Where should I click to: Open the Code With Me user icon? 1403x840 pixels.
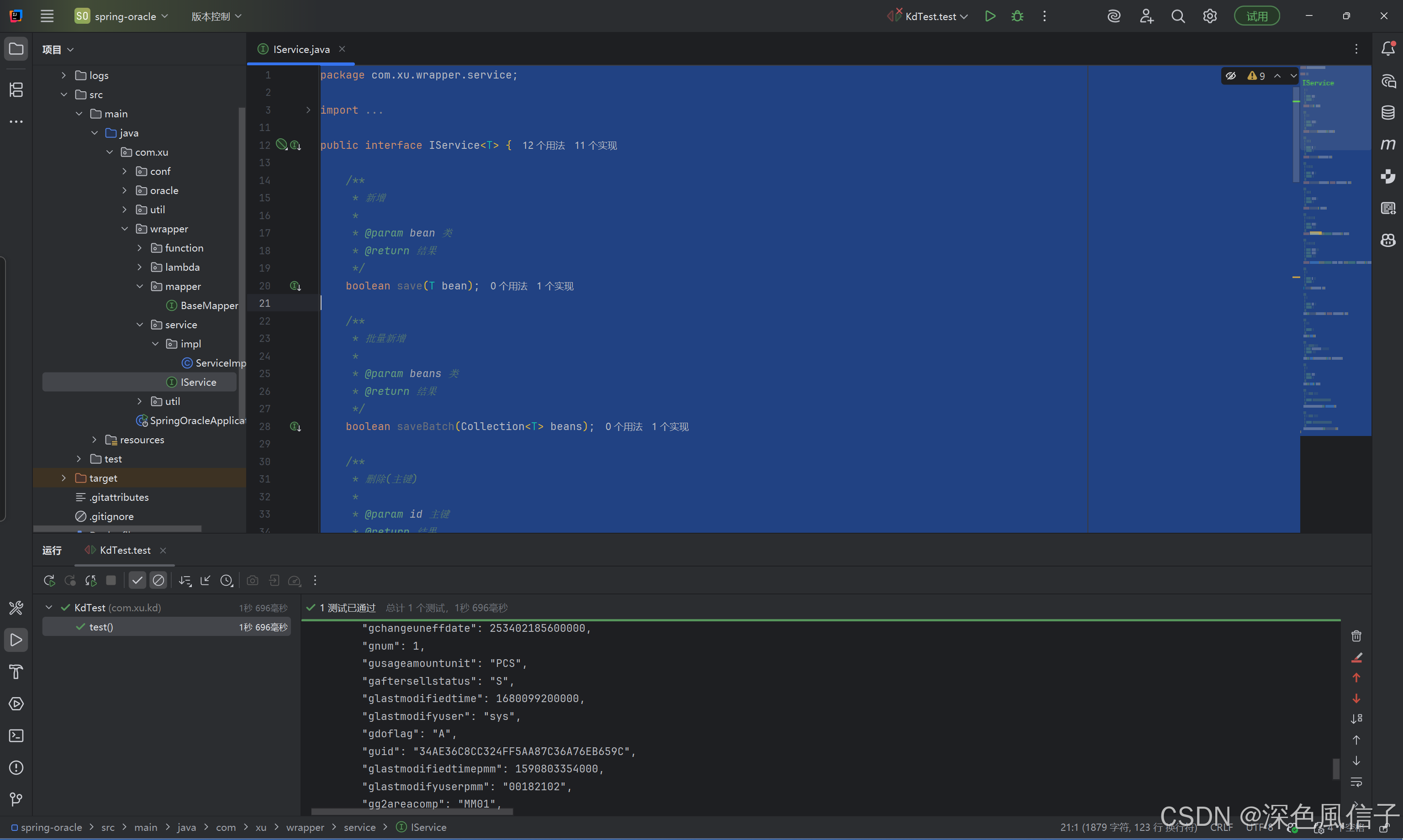pyautogui.click(x=1146, y=16)
